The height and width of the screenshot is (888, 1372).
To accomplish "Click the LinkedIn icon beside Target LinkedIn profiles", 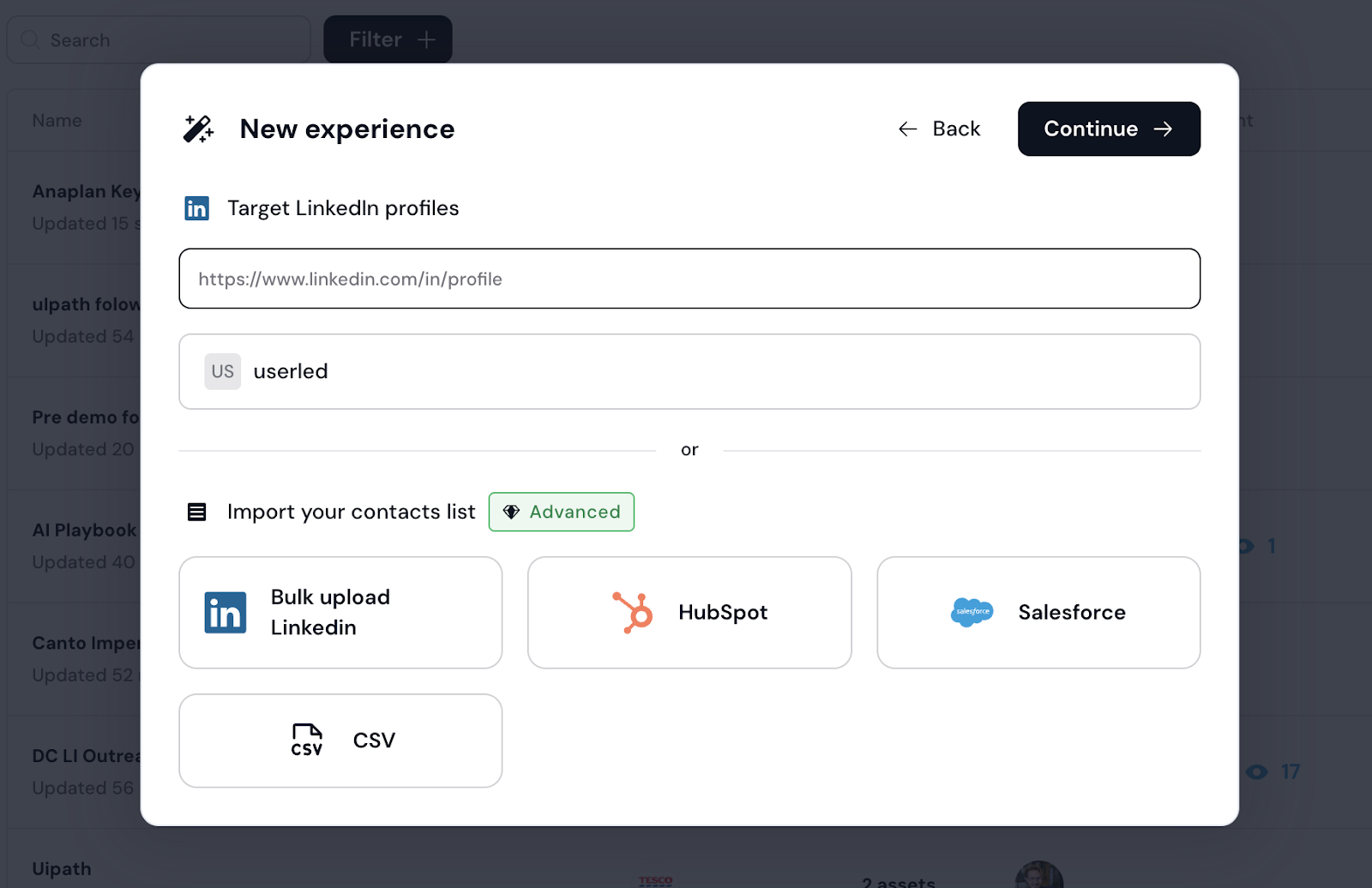I will 196,208.
